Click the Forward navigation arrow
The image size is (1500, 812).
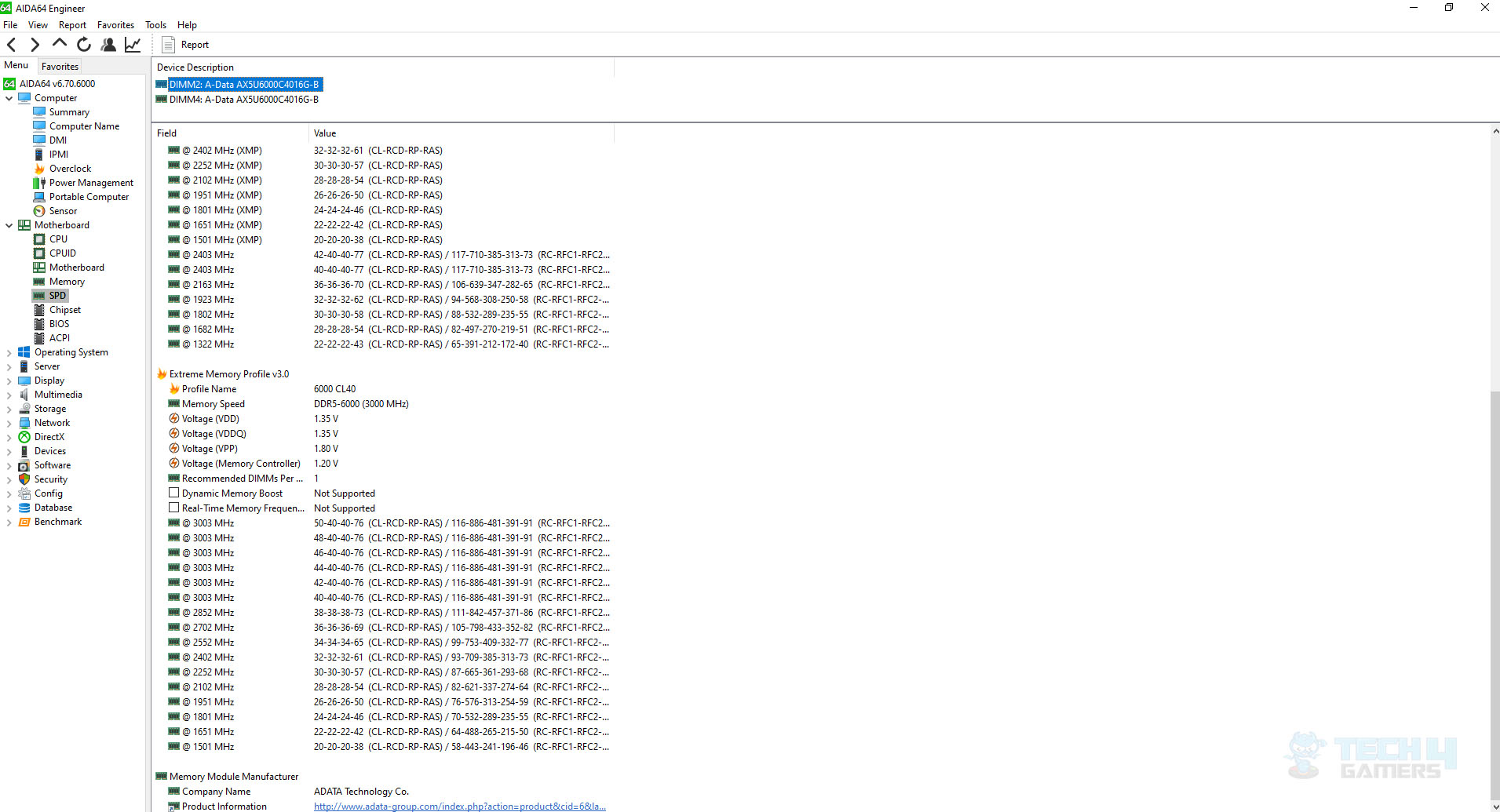(35, 45)
